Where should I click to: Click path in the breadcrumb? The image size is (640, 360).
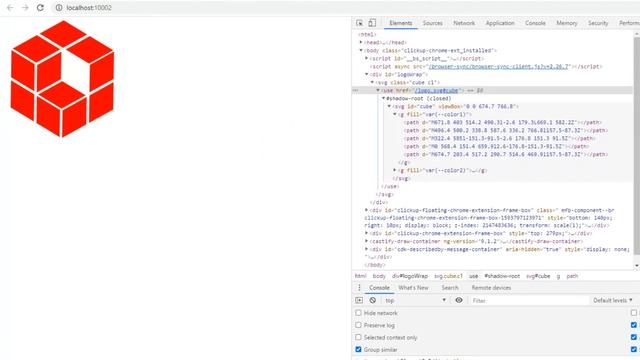[x=572, y=276]
